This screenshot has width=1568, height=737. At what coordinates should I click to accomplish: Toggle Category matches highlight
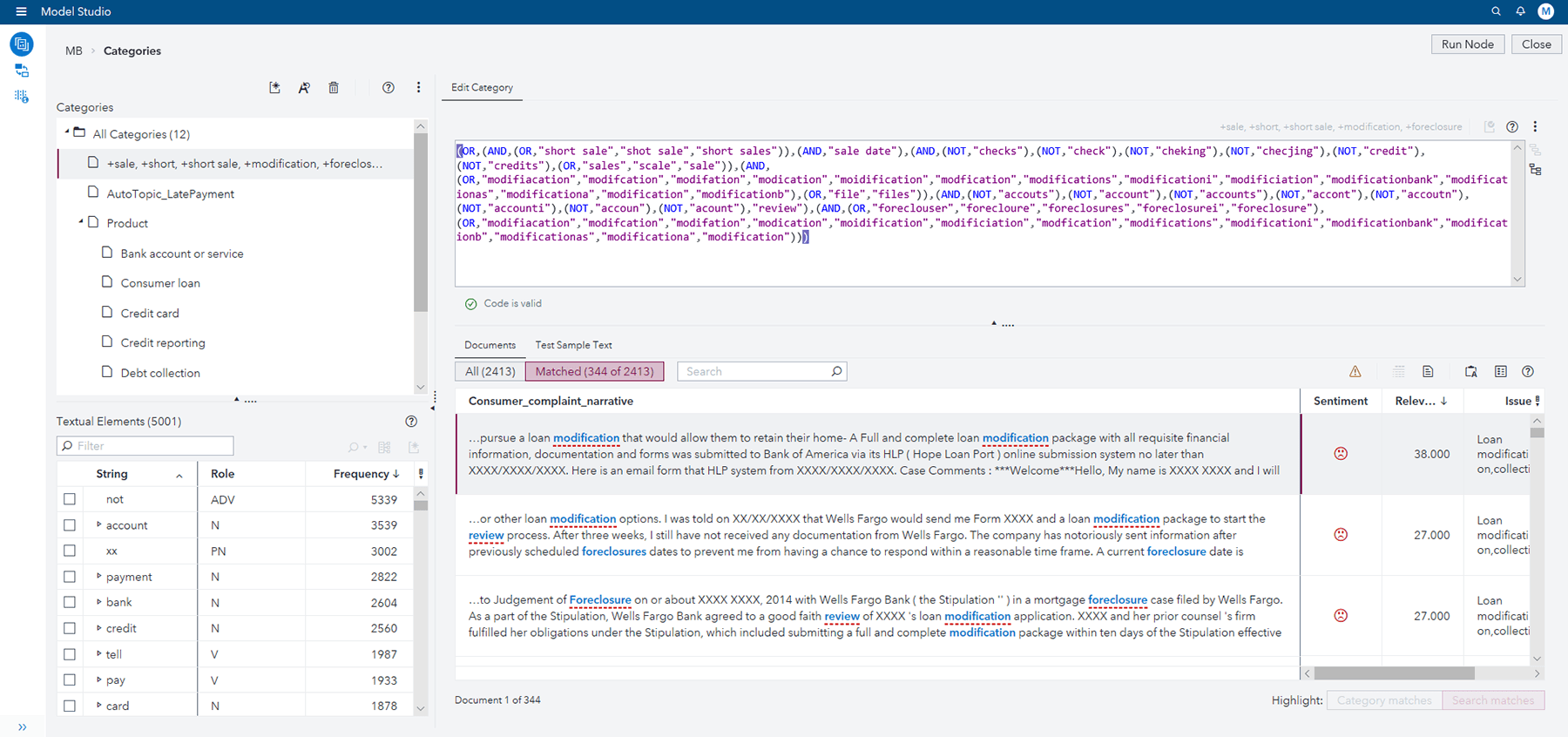click(x=1384, y=700)
